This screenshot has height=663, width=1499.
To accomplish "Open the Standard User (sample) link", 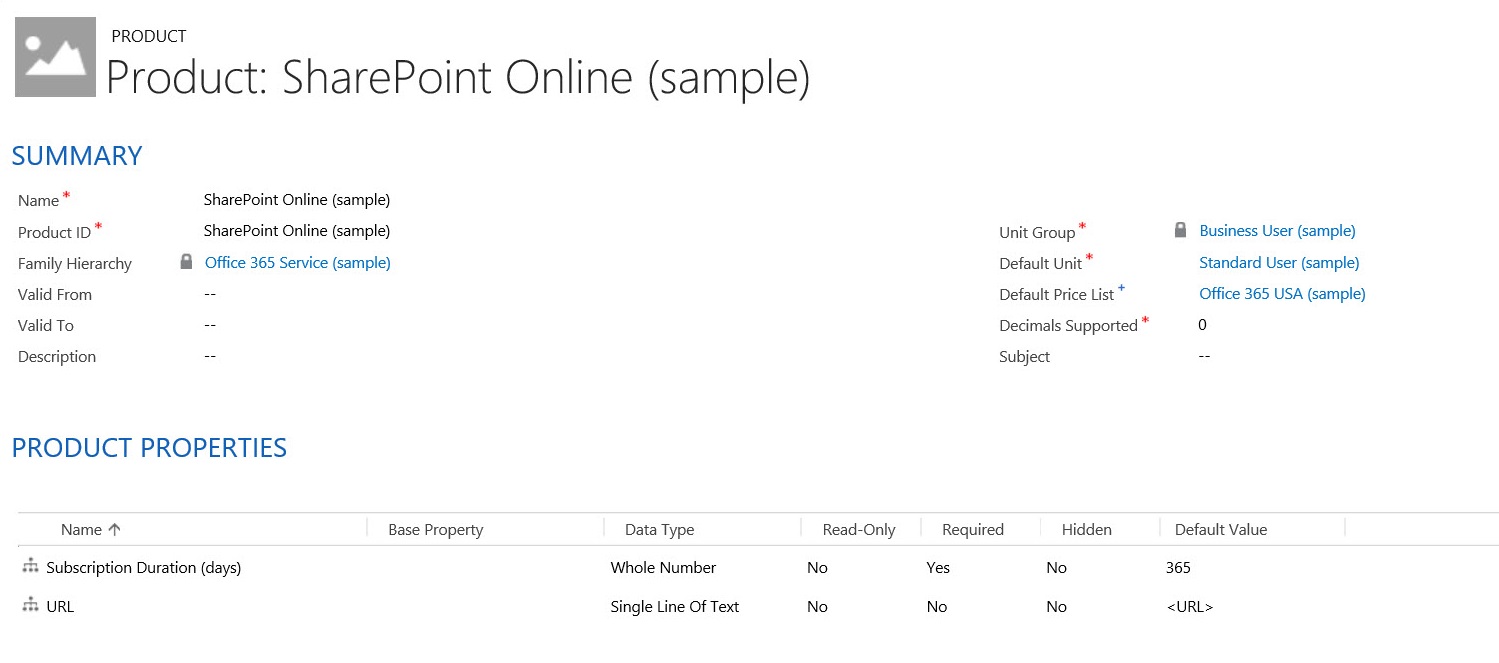I will coord(1279,263).
